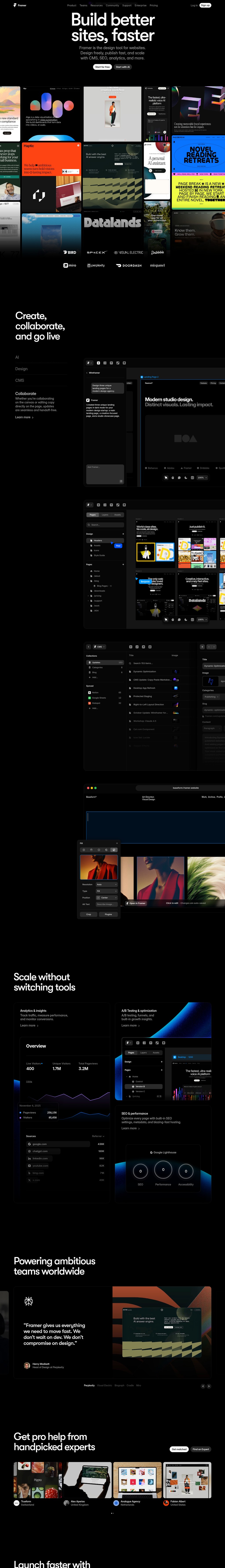Click the Perplexity logo in the logo row
This screenshot has height=1568, width=225.
tap(96, 265)
